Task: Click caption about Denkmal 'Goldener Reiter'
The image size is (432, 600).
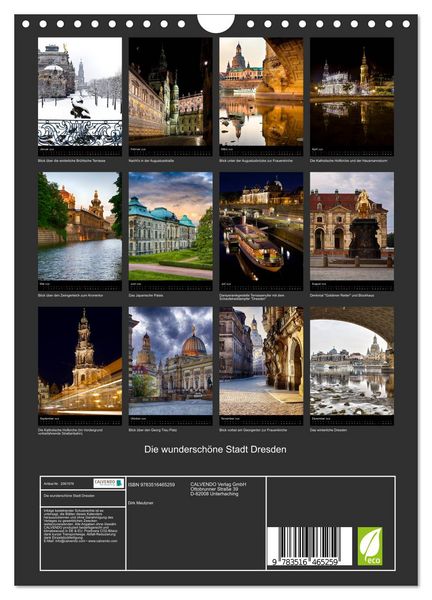Action: tap(342, 295)
